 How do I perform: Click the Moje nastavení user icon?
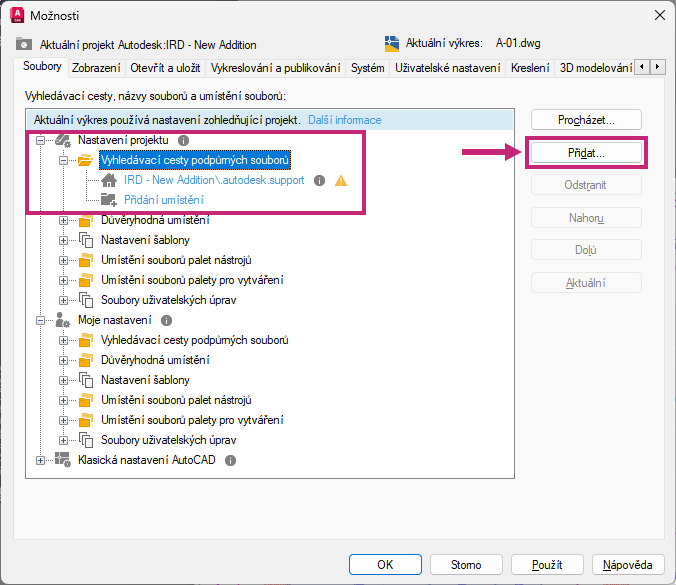tap(63, 320)
